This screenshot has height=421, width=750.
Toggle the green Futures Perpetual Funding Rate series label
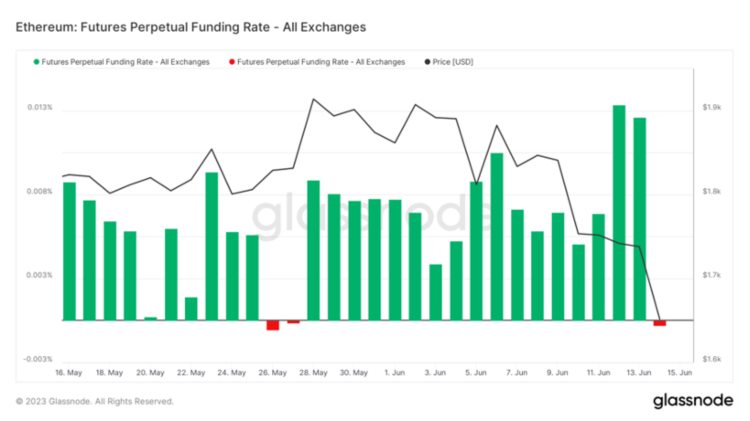pyautogui.click(x=126, y=62)
